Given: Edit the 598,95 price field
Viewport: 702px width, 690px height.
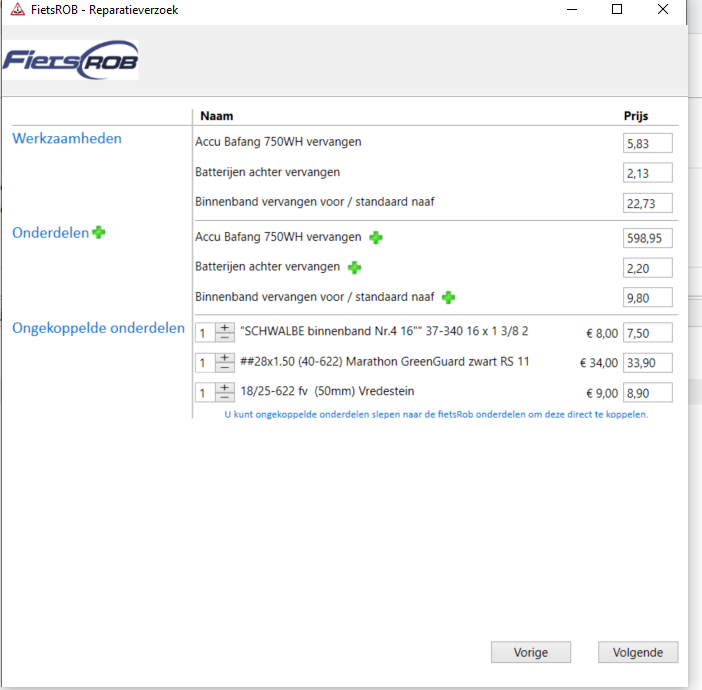Looking at the screenshot, I should 647,238.
